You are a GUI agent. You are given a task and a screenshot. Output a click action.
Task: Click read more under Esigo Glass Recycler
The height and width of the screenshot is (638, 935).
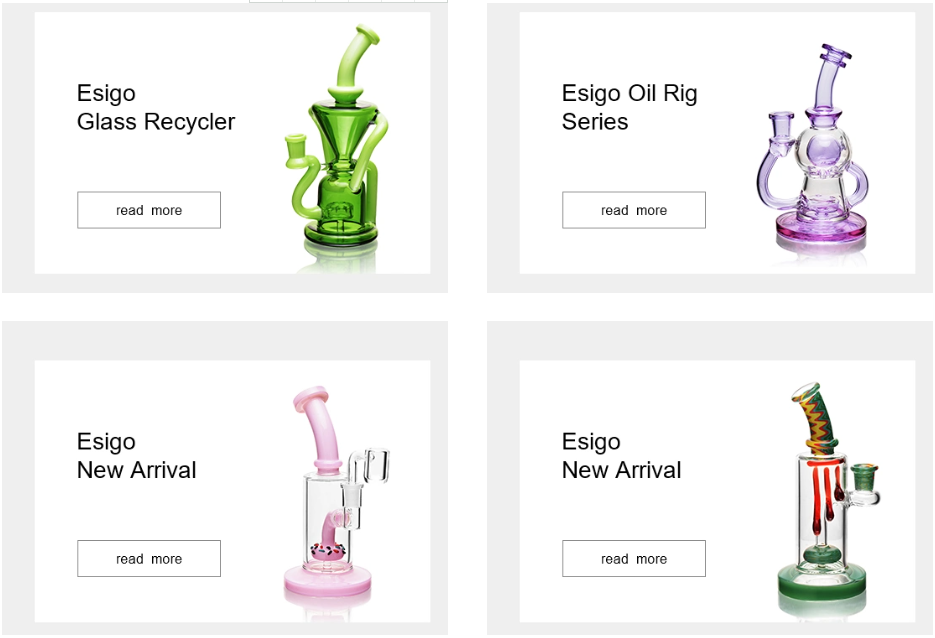pyautogui.click(x=148, y=210)
